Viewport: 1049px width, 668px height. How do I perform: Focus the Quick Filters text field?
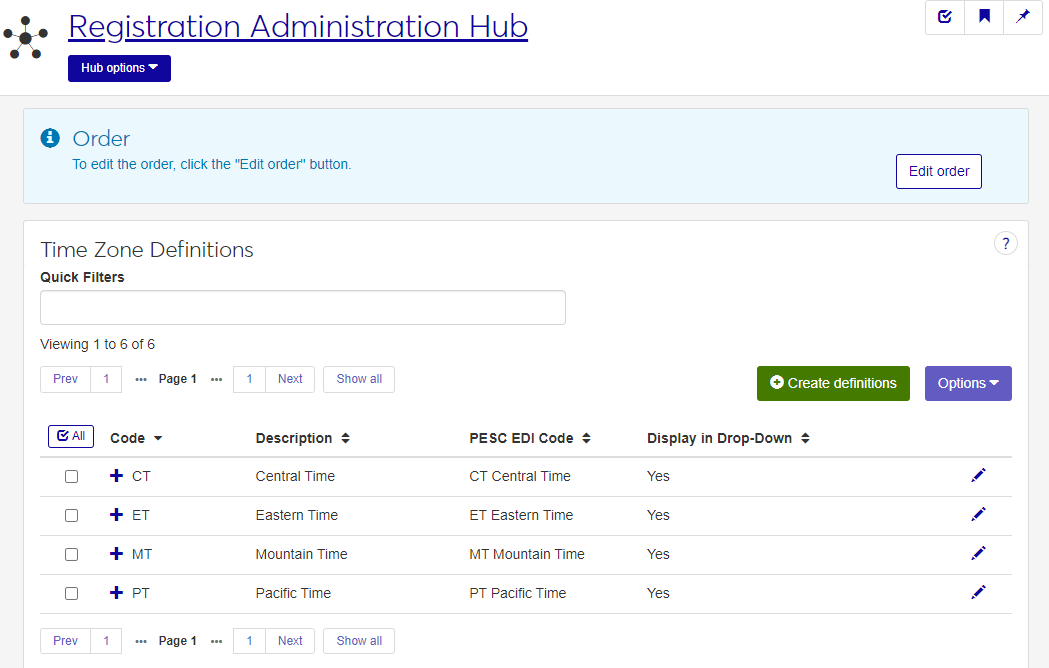302,308
